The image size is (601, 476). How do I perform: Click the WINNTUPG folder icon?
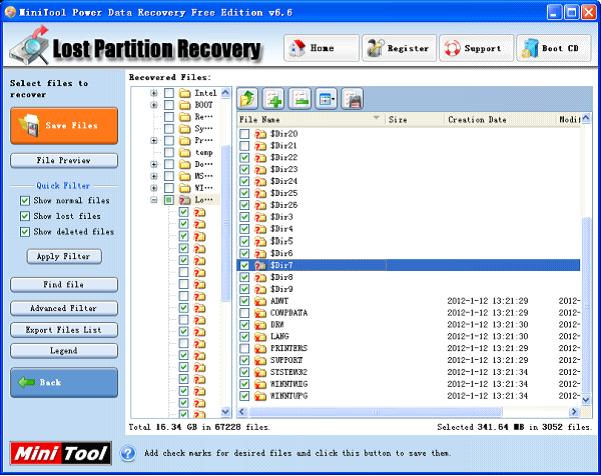(x=261, y=396)
